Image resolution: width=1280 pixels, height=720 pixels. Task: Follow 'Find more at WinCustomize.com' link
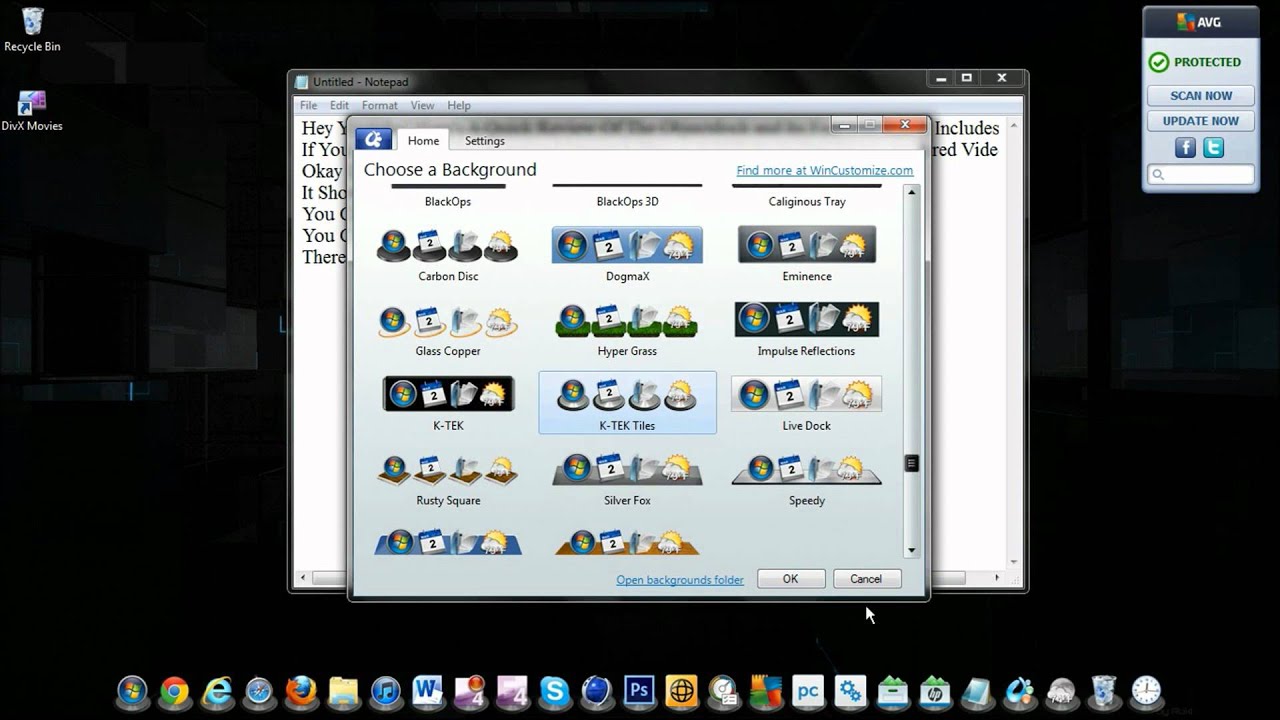click(x=825, y=170)
